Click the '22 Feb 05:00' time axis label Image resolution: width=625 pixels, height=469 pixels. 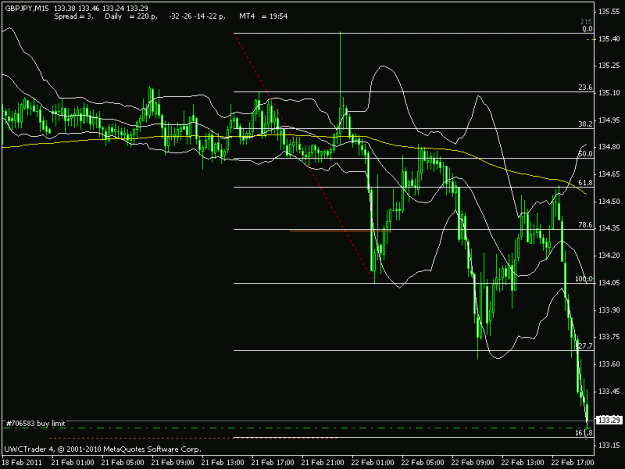pyautogui.click(x=423, y=463)
